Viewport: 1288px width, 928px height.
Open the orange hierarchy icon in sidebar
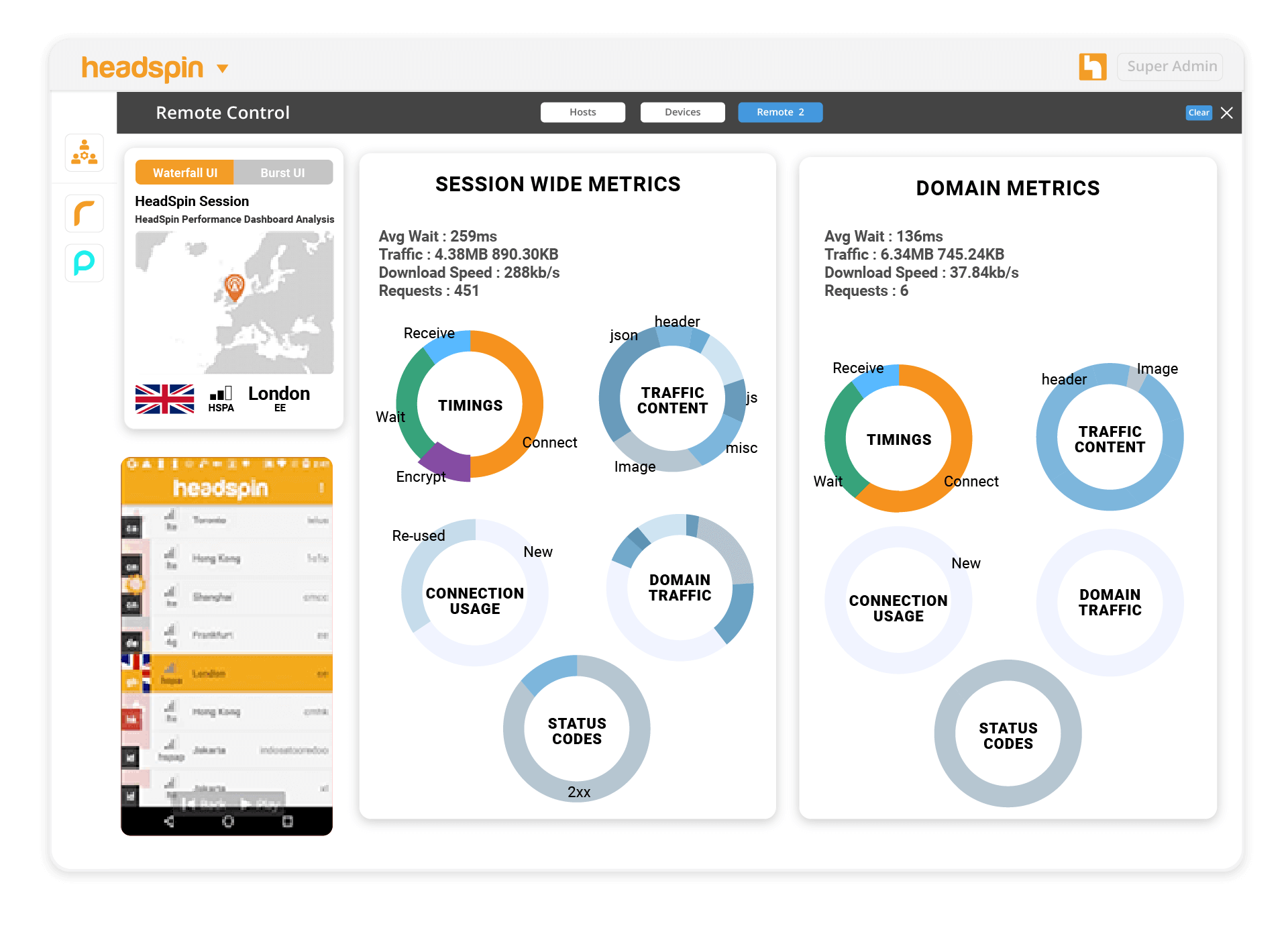point(85,152)
